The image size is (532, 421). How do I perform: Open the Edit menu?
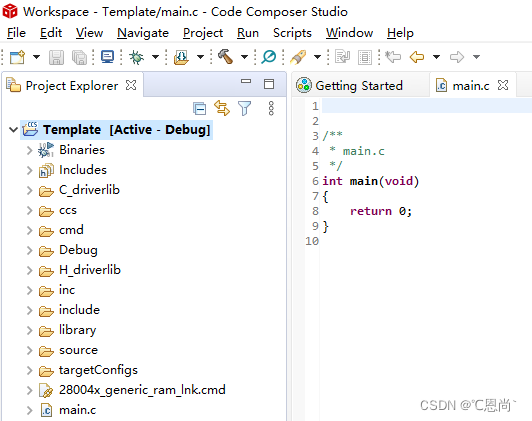point(51,33)
